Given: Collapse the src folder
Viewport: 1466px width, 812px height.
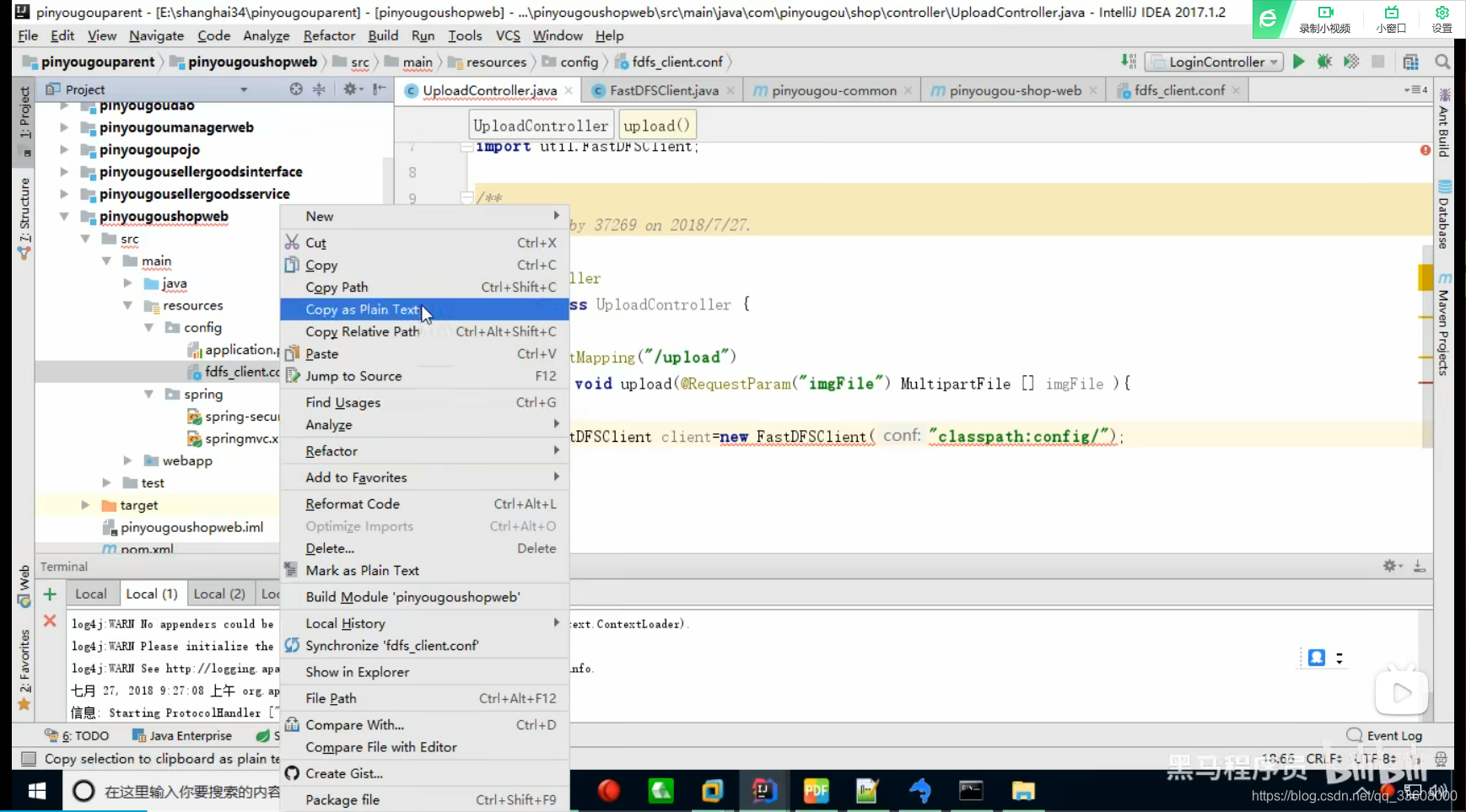Looking at the screenshot, I should [85, 239].
